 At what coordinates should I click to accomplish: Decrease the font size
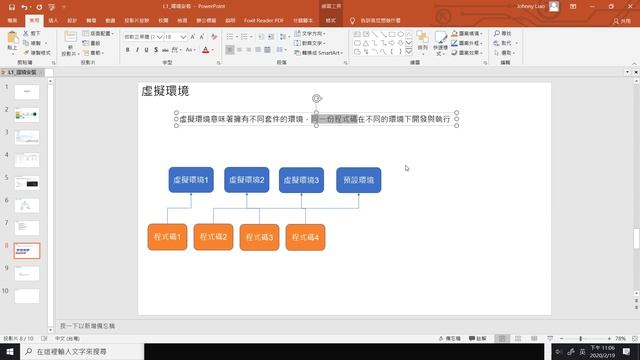click(x=202, y=37)
